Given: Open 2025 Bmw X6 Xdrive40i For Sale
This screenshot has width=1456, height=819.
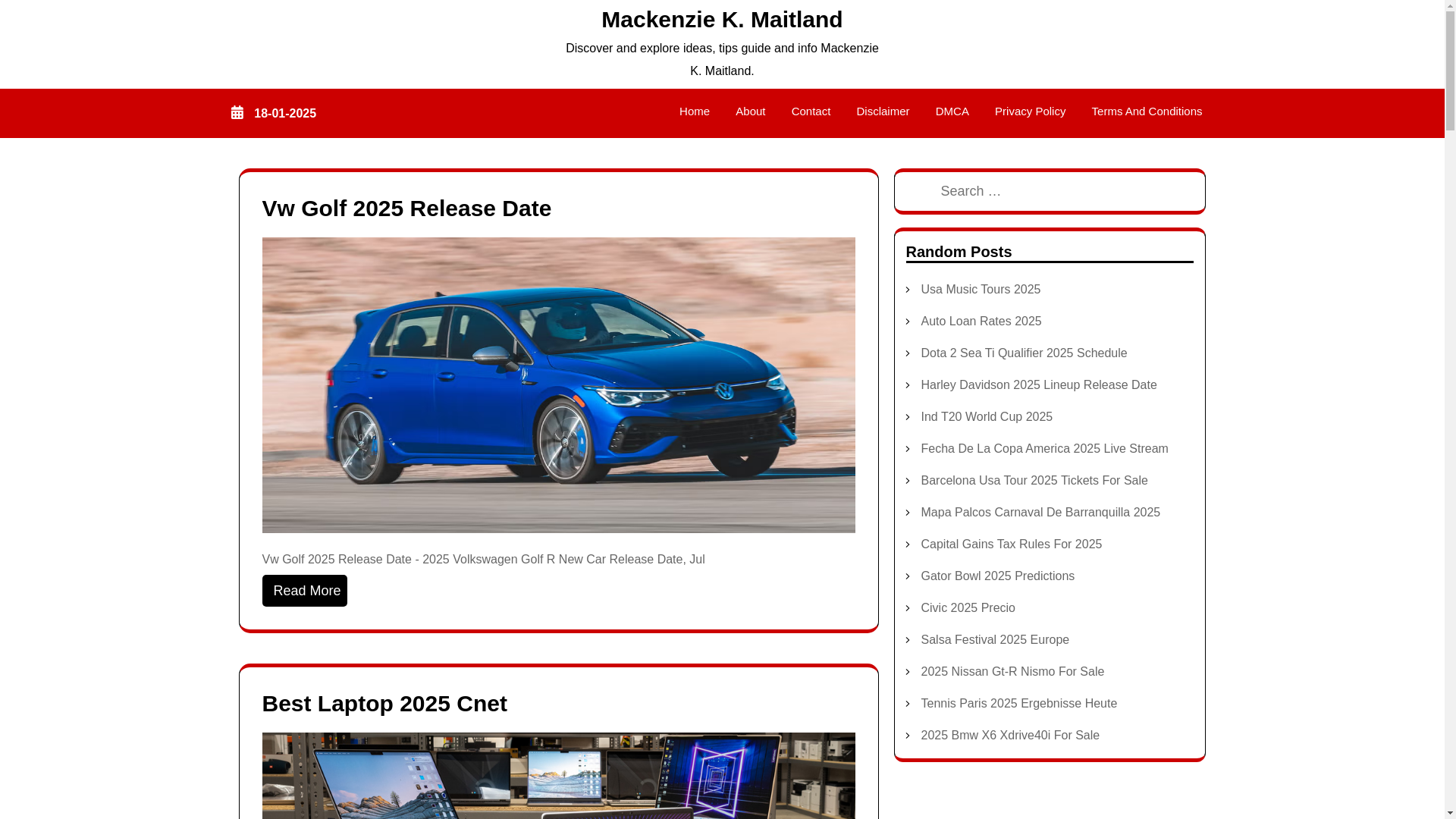Looking at the screenshot, I should coord(1009,736).
